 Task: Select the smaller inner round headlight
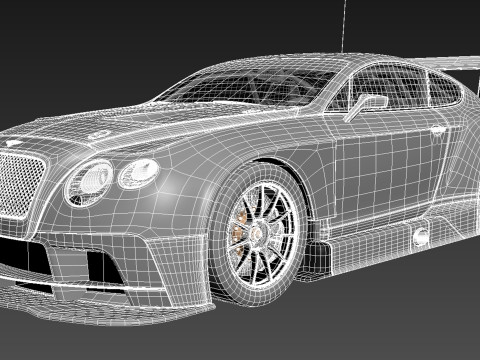coord(139,174)
